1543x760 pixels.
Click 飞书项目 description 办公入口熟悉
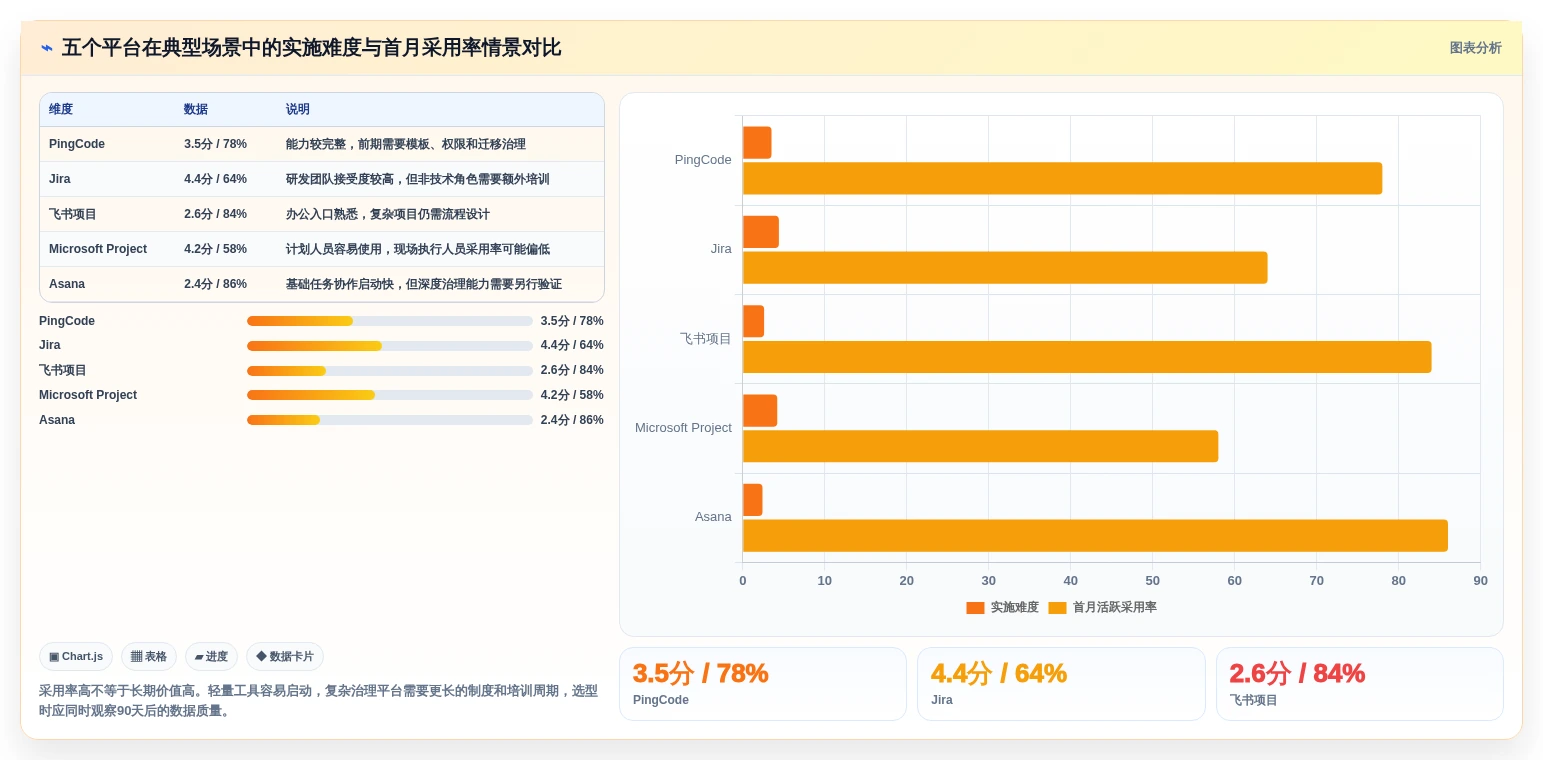click(x=388, y=214)
